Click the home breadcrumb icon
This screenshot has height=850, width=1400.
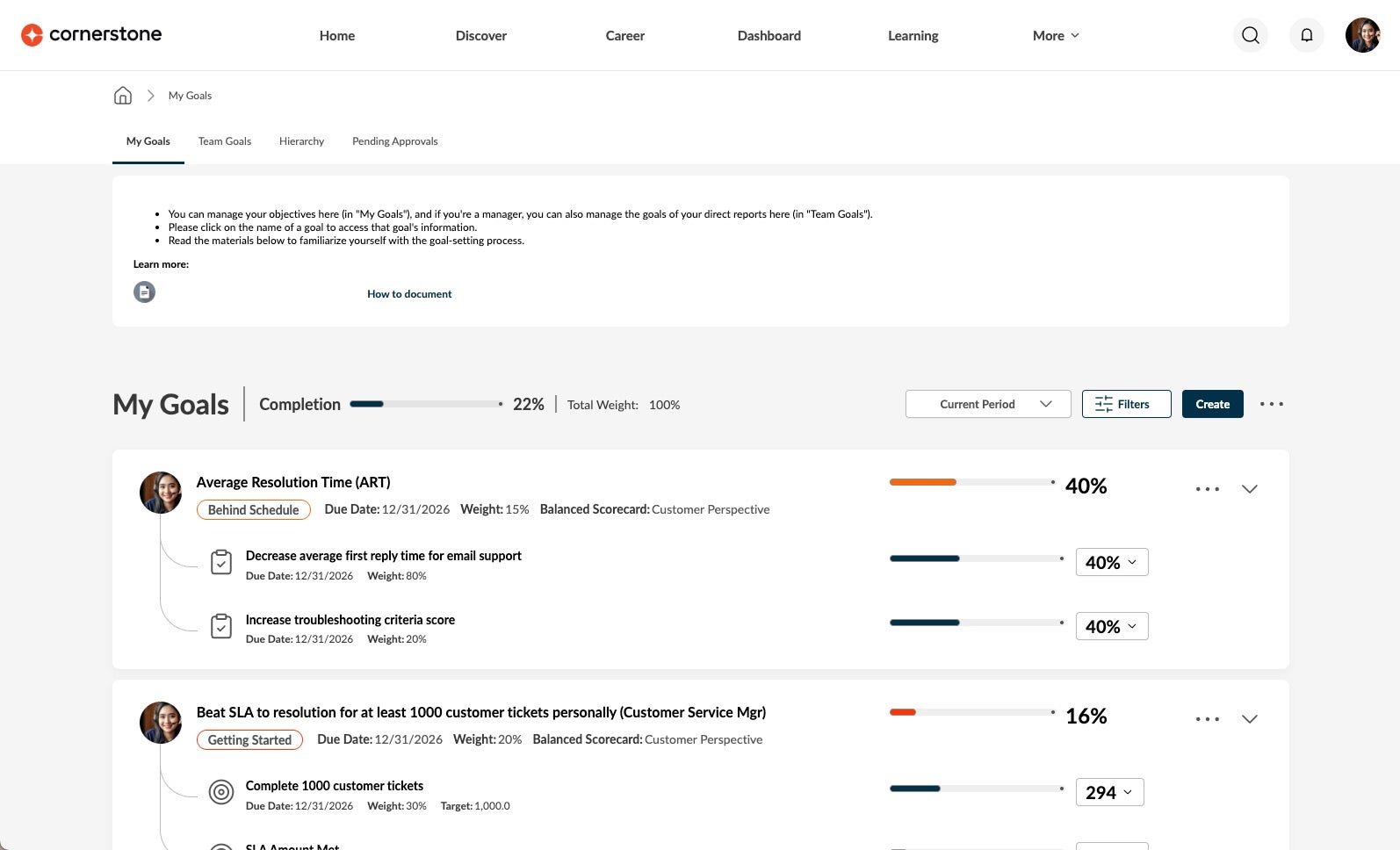pos(123,95)
